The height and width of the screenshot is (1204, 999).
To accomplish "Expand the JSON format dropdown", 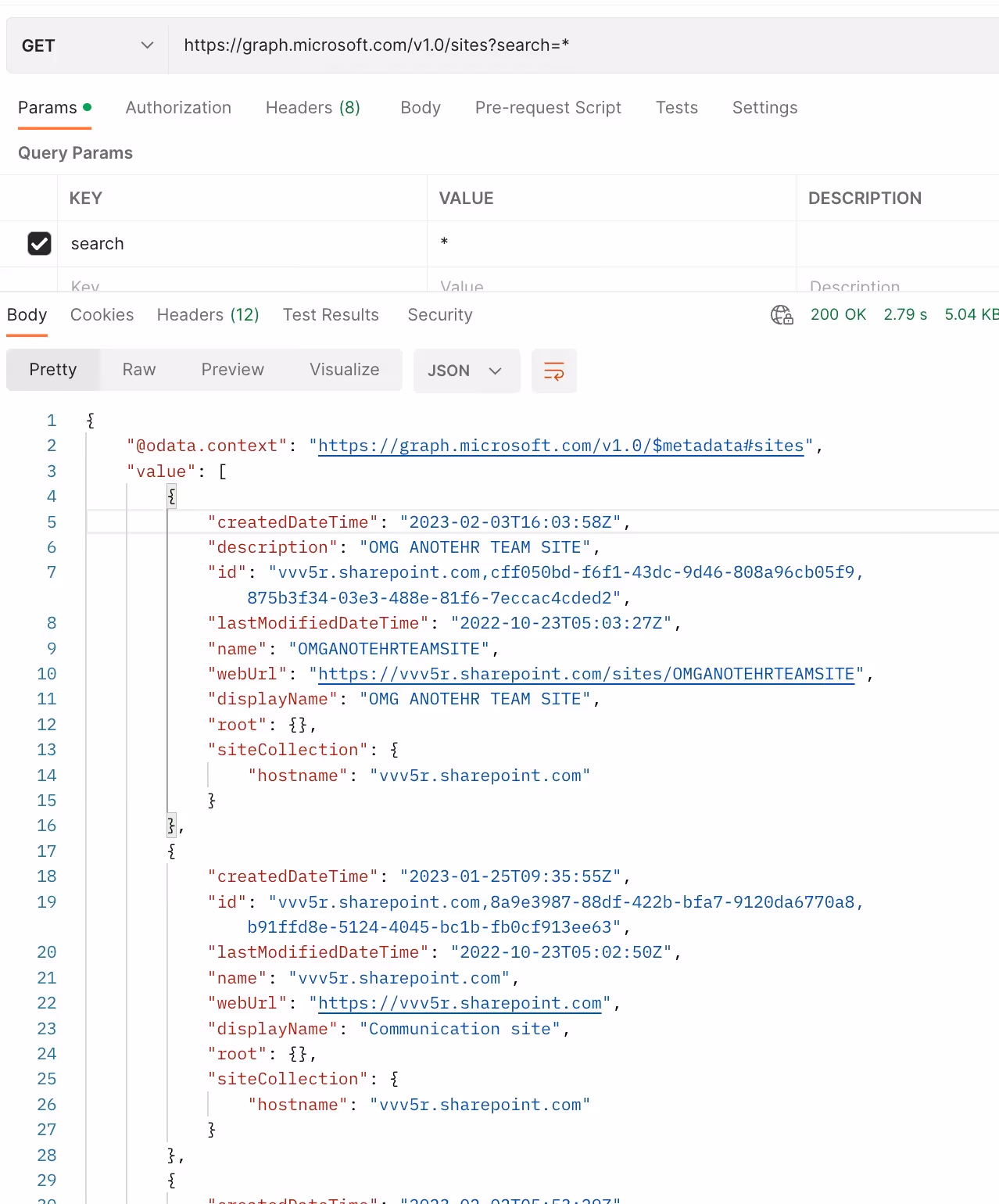I will click(x=467, y=371).
